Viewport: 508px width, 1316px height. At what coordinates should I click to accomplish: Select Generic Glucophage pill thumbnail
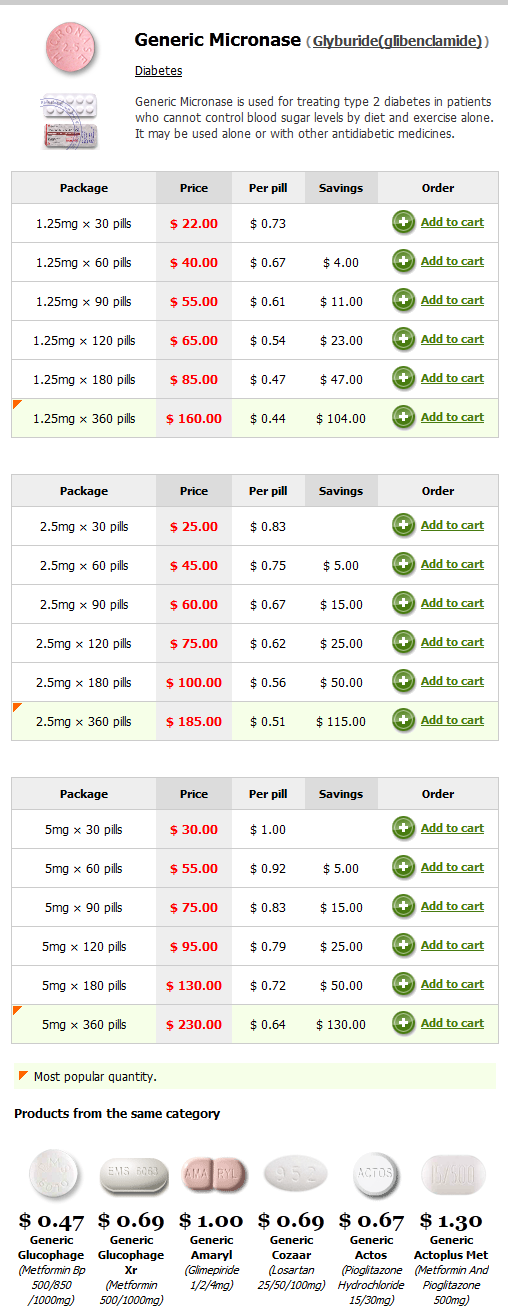[x=53, y=1174]
